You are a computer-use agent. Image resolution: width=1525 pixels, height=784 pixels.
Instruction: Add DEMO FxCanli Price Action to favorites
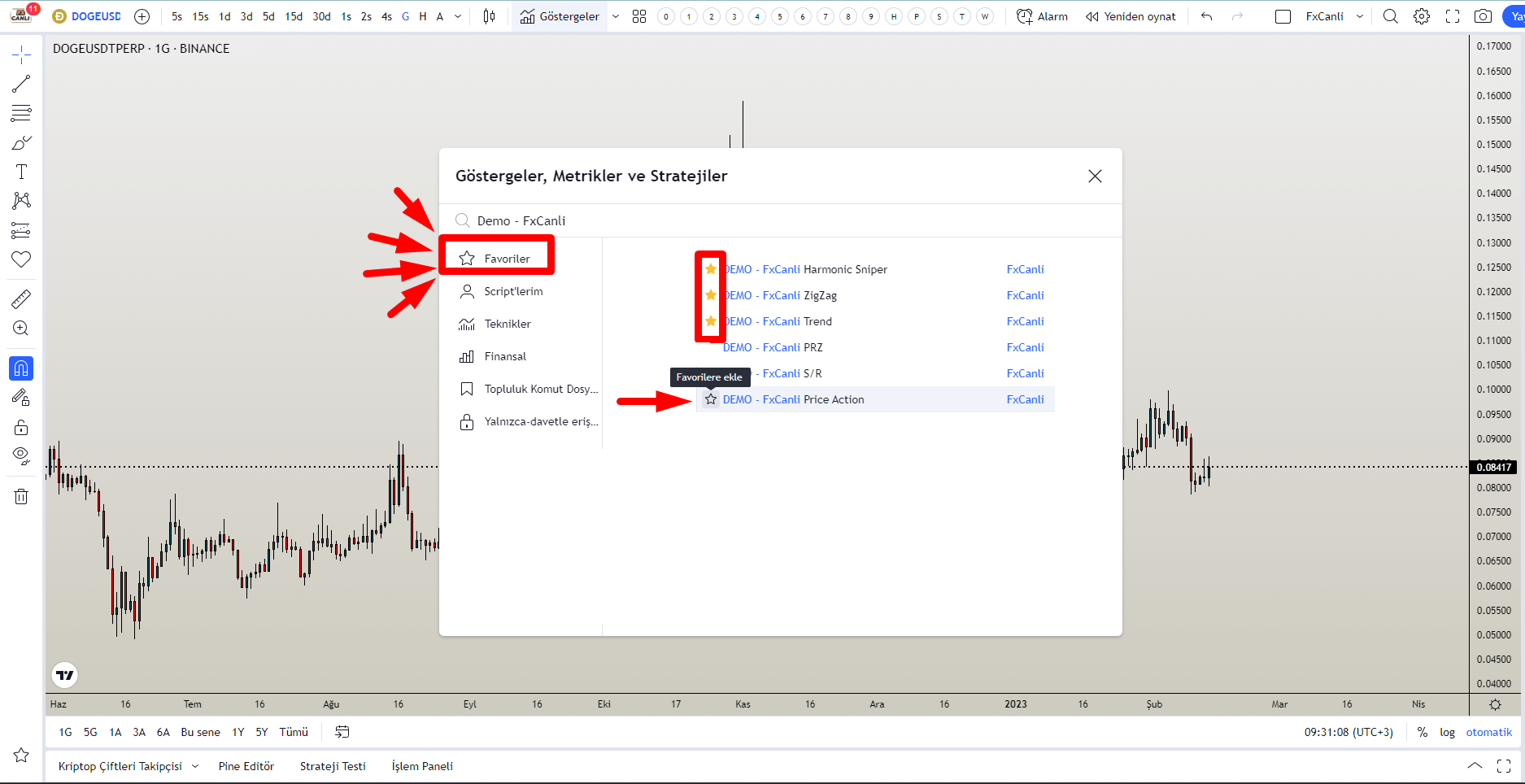711,399
